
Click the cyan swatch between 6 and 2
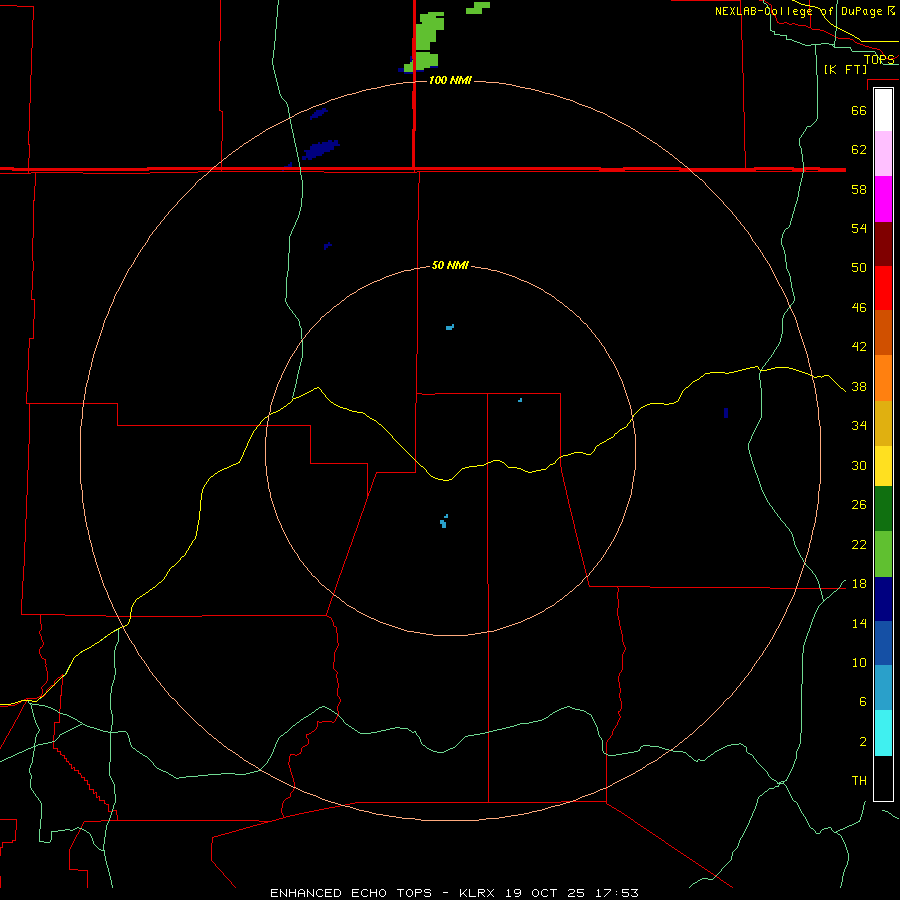[883, 733]
